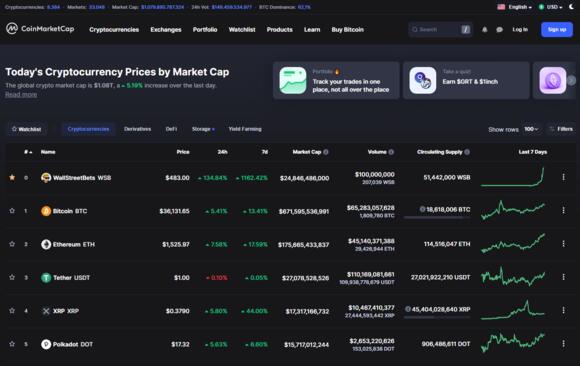Open the more options menu for Bitcoin row

coord(563,211)
